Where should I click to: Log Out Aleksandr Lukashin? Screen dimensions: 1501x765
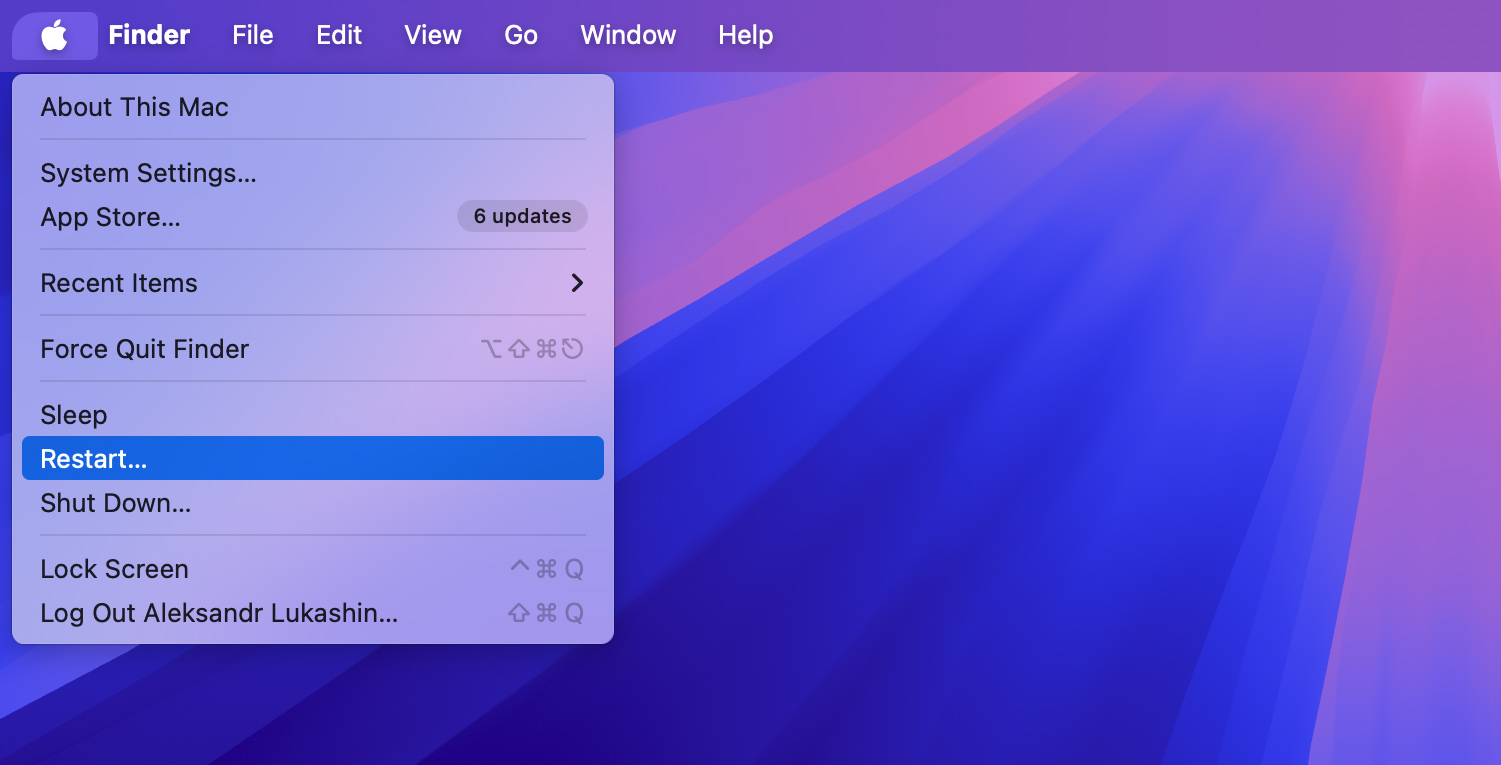pos(313,613)
